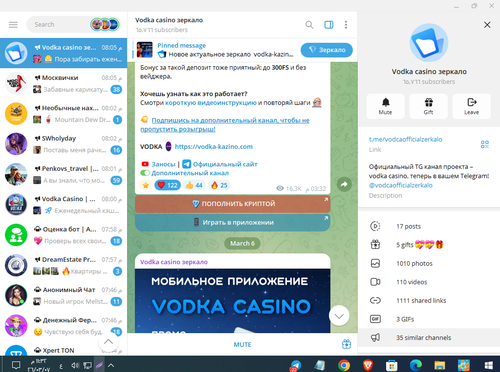Open the hamburger main menu
This screenshot has width=500, height=372.
13,25
